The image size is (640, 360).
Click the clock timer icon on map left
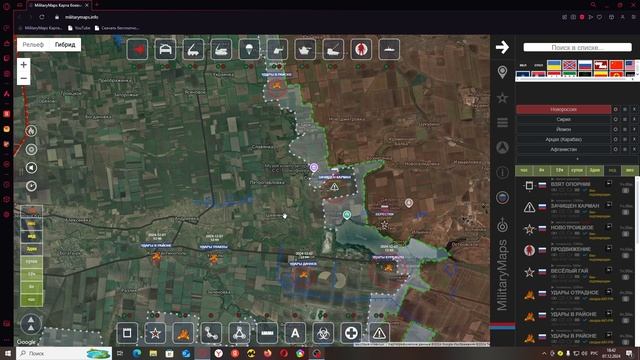[31, 186]
